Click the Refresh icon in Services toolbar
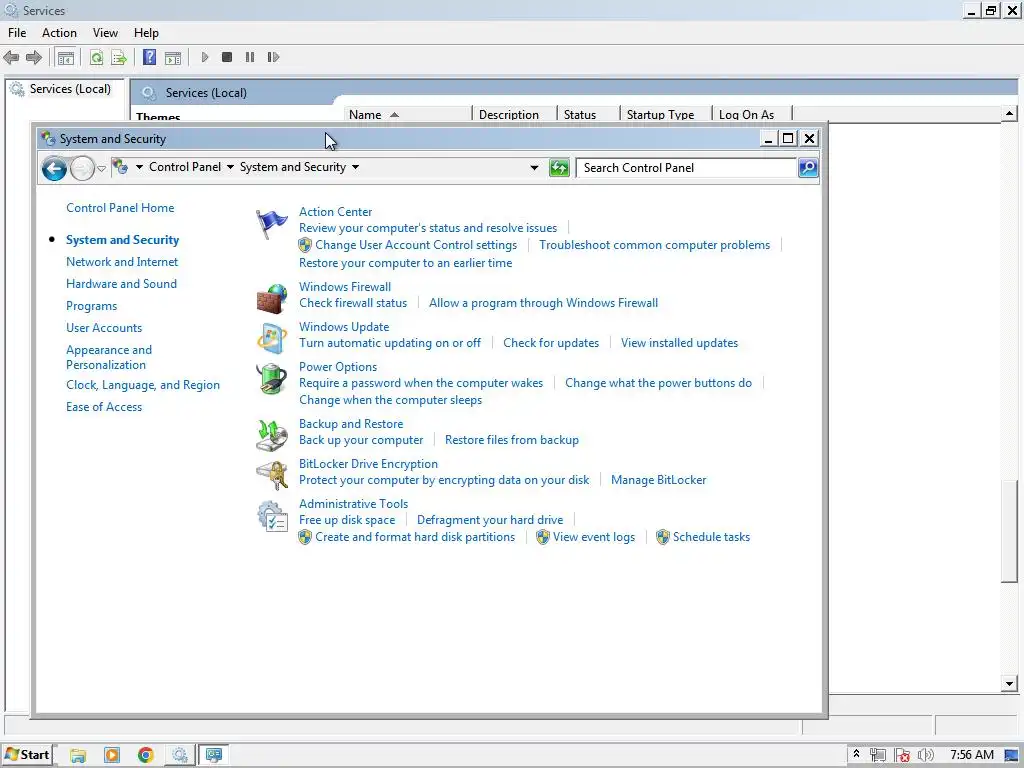The height and width of the screenshot is (768, 1024). coord(97,57)
